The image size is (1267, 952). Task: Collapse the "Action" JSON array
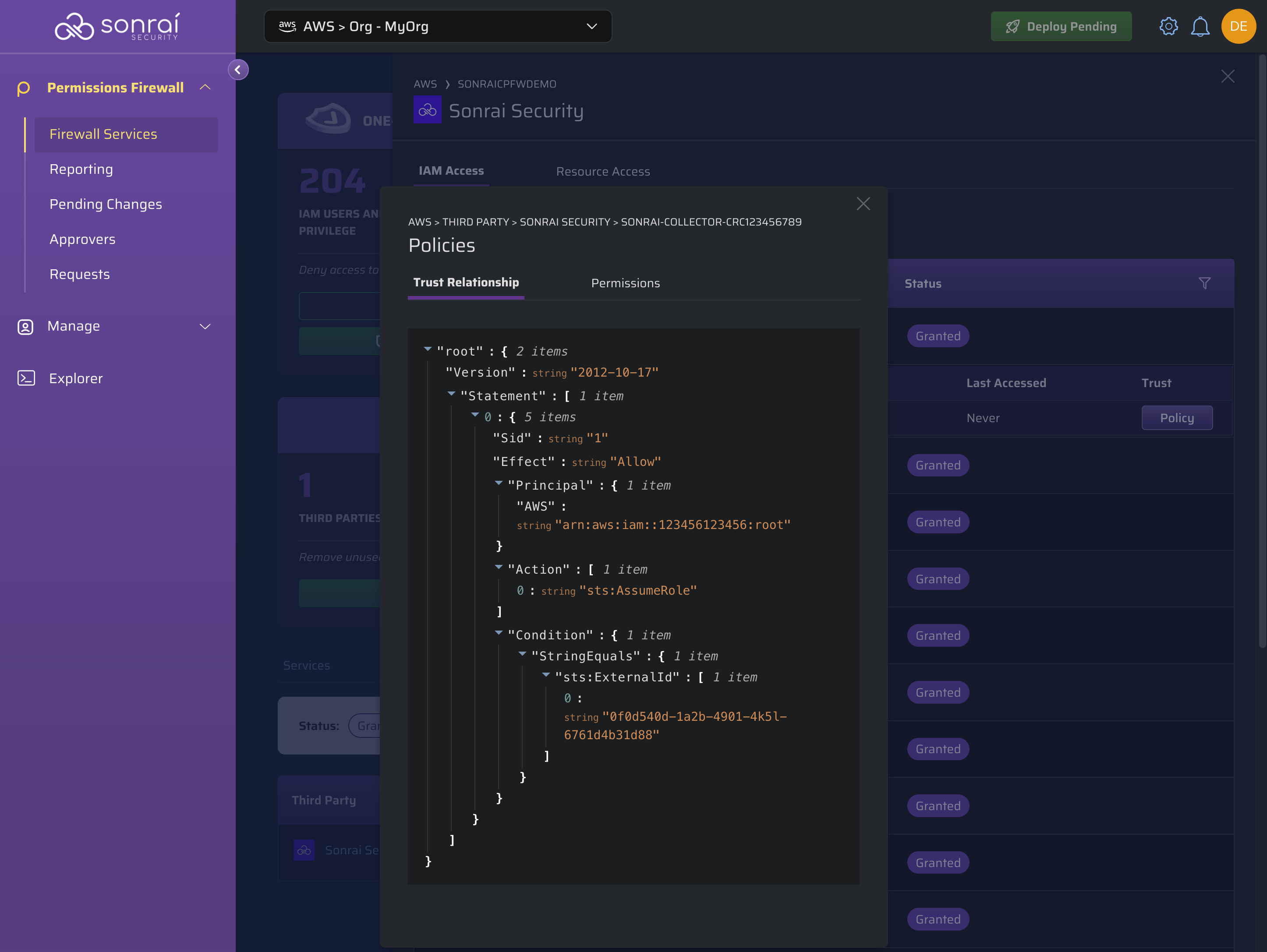coord(498,567)
